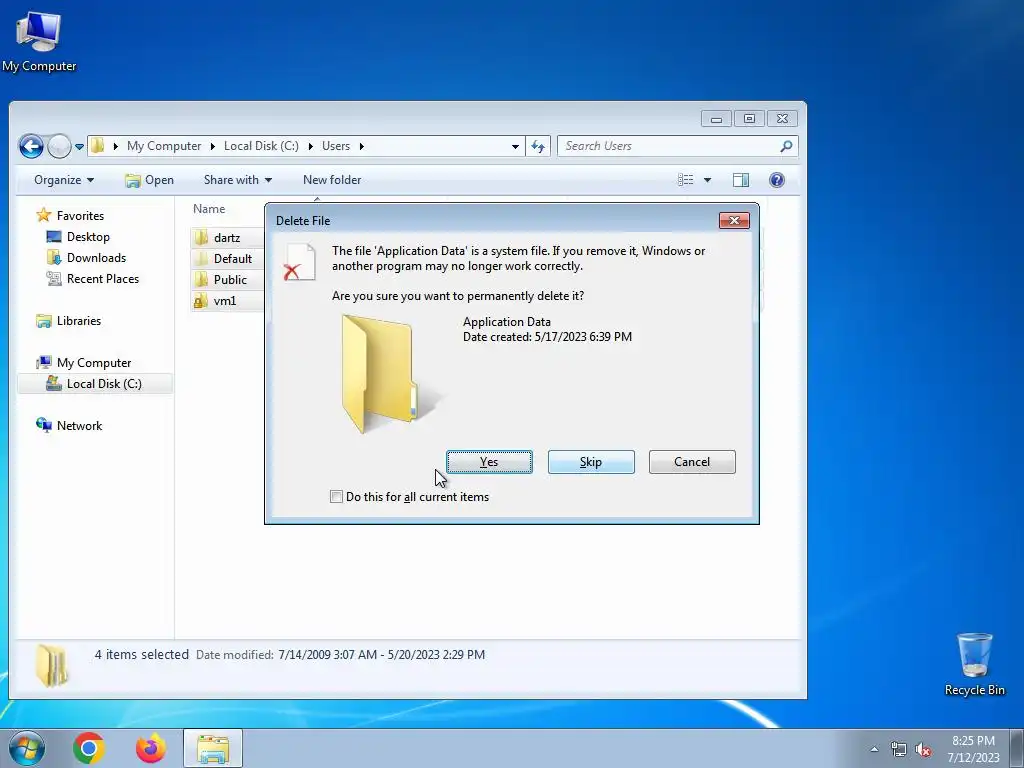Close the Delete File dialog with the X
Image resolution: width=1024 pixels, height=768 pixels.
point(734,221)
